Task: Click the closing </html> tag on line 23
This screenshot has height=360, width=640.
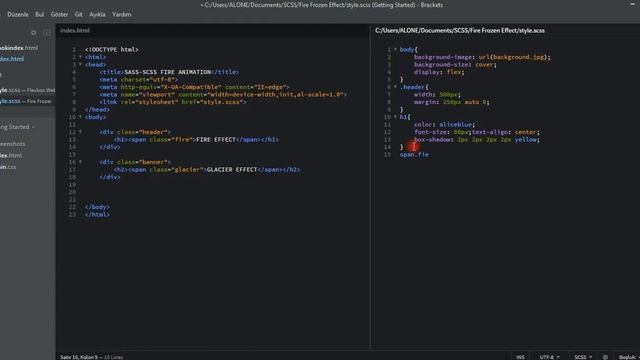Action: coord(97,215)
